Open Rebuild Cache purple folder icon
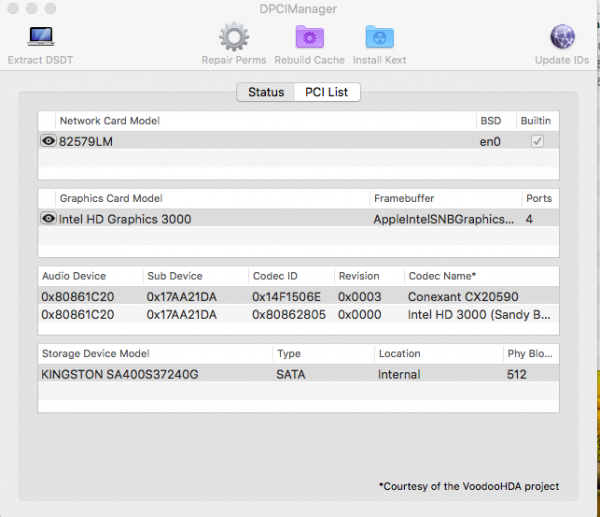The height and width of the screenshot is (517, 600). [310, 37]
